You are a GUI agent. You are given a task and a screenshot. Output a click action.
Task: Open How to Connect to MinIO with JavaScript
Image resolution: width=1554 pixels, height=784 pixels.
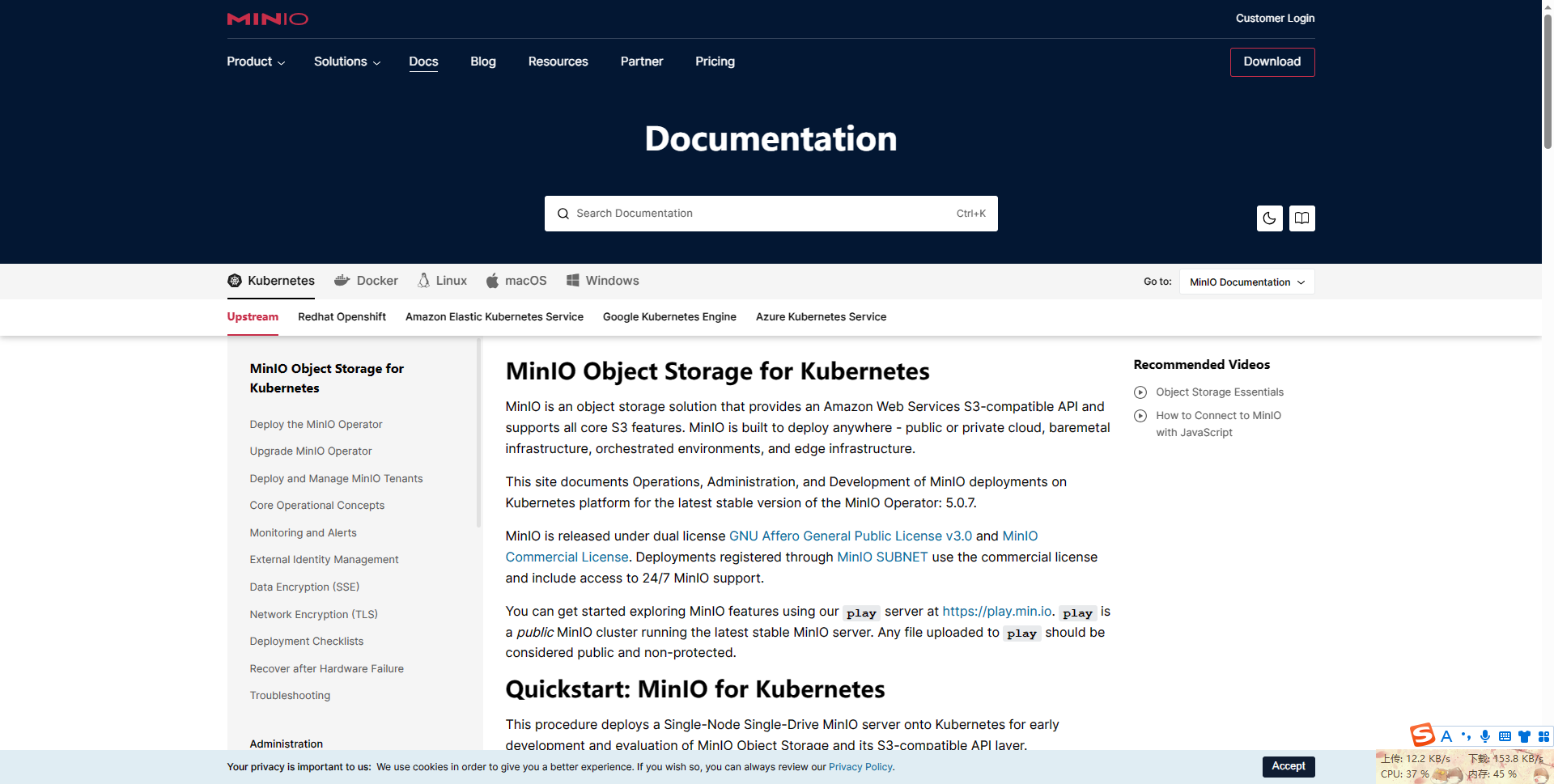point(1218,424)
